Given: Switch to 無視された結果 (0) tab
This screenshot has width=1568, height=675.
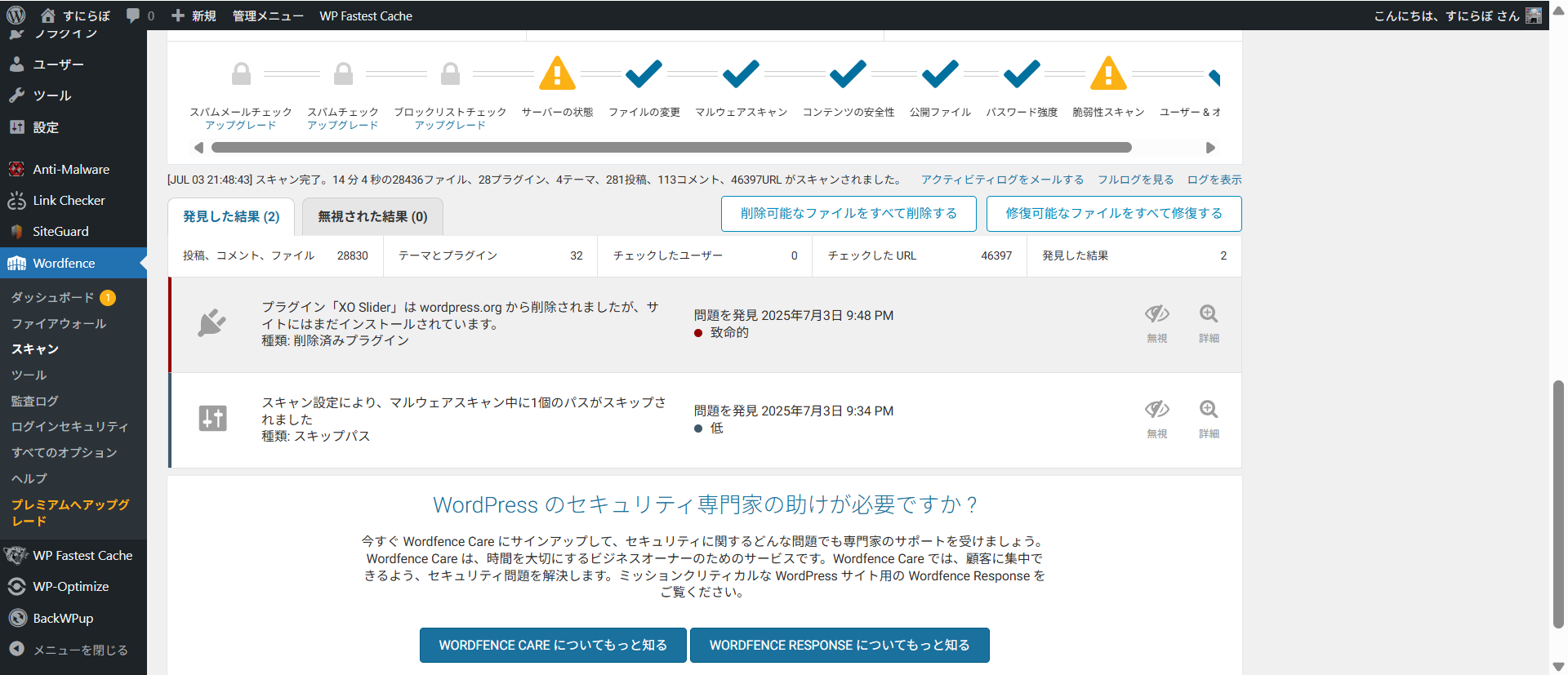Looking at the screenshot, I should click(x=372, y=216).
